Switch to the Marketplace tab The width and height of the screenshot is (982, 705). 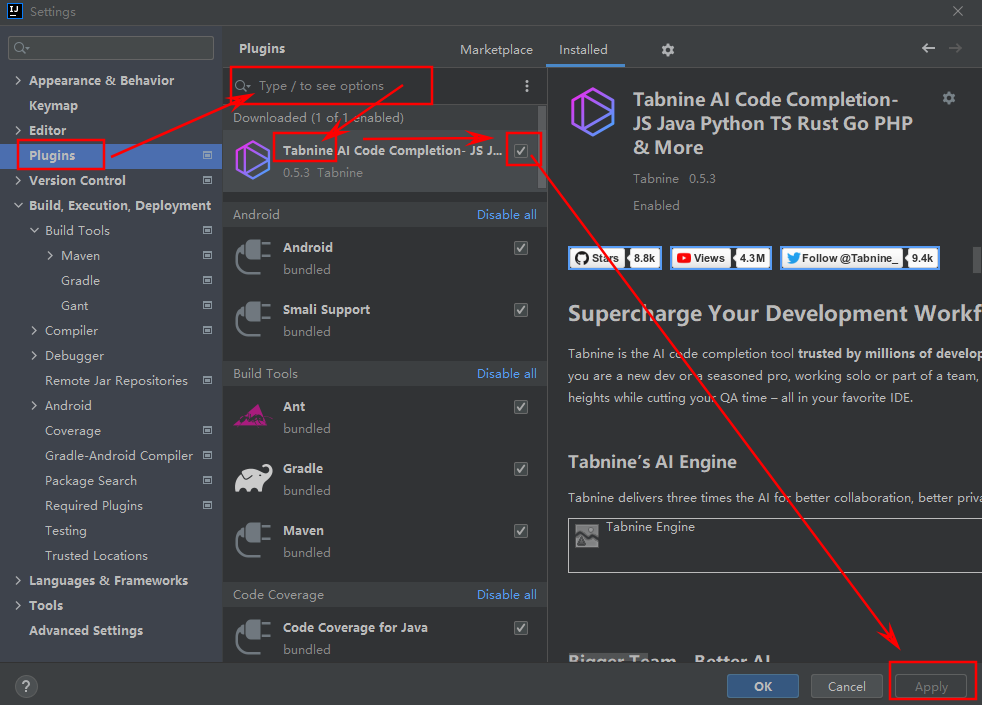(496, 49)
